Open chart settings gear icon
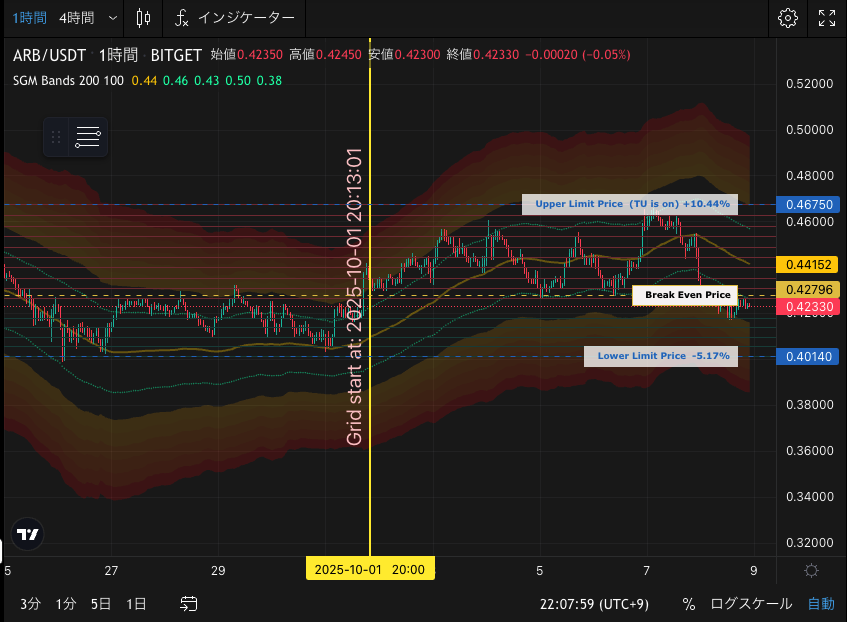The width and height of the screenshot is (847, 622). (x=787, y=18)
